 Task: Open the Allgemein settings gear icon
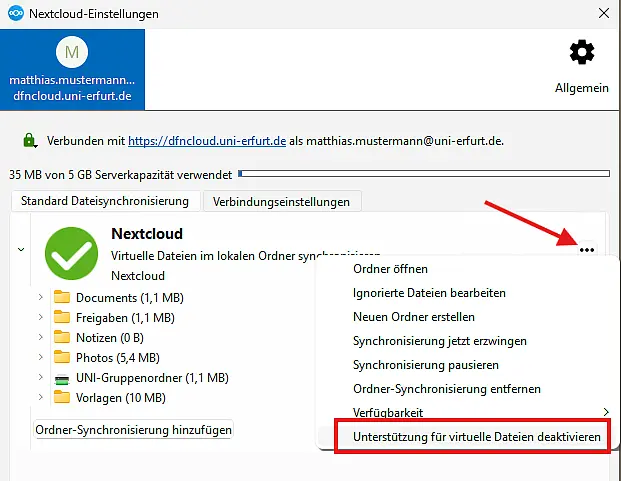(581, 53)
